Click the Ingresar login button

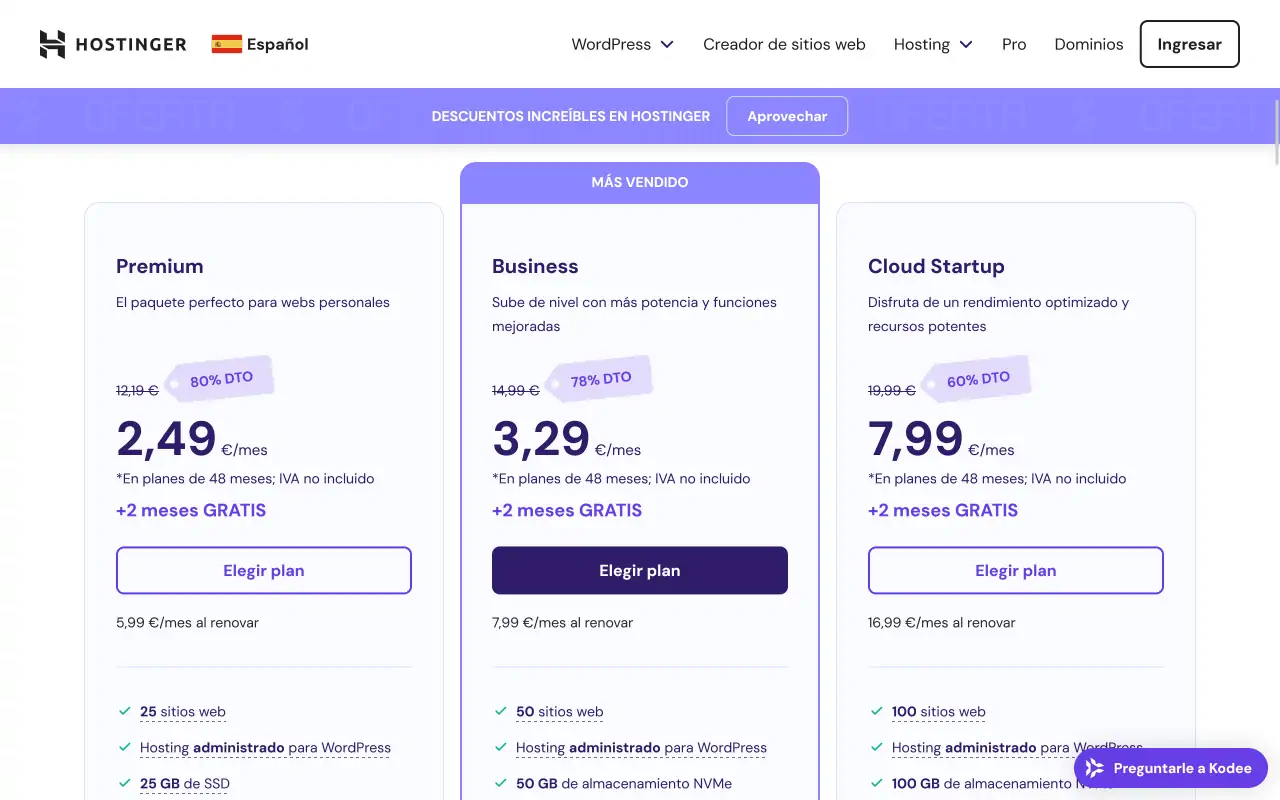(x=1190, y=44)
